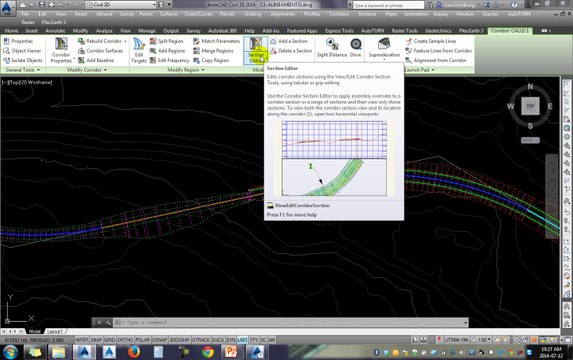
Task: Click Alignment from Corridor tool
Action: pyautogui.click(x=436, y=60)
